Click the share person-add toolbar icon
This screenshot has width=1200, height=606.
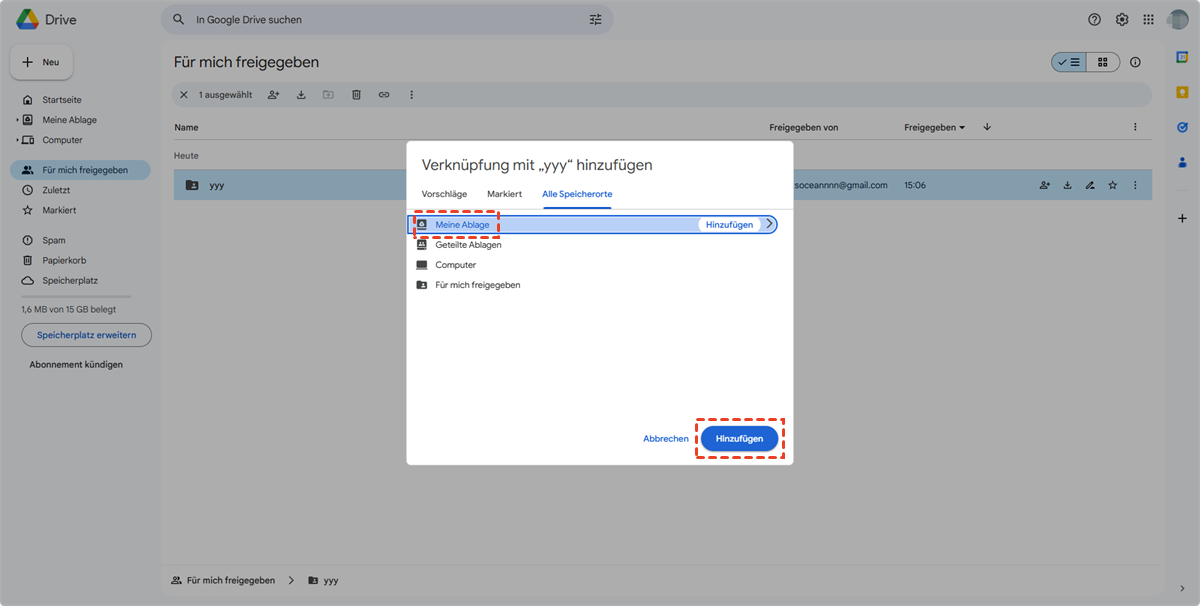click(x=273, y=95)
